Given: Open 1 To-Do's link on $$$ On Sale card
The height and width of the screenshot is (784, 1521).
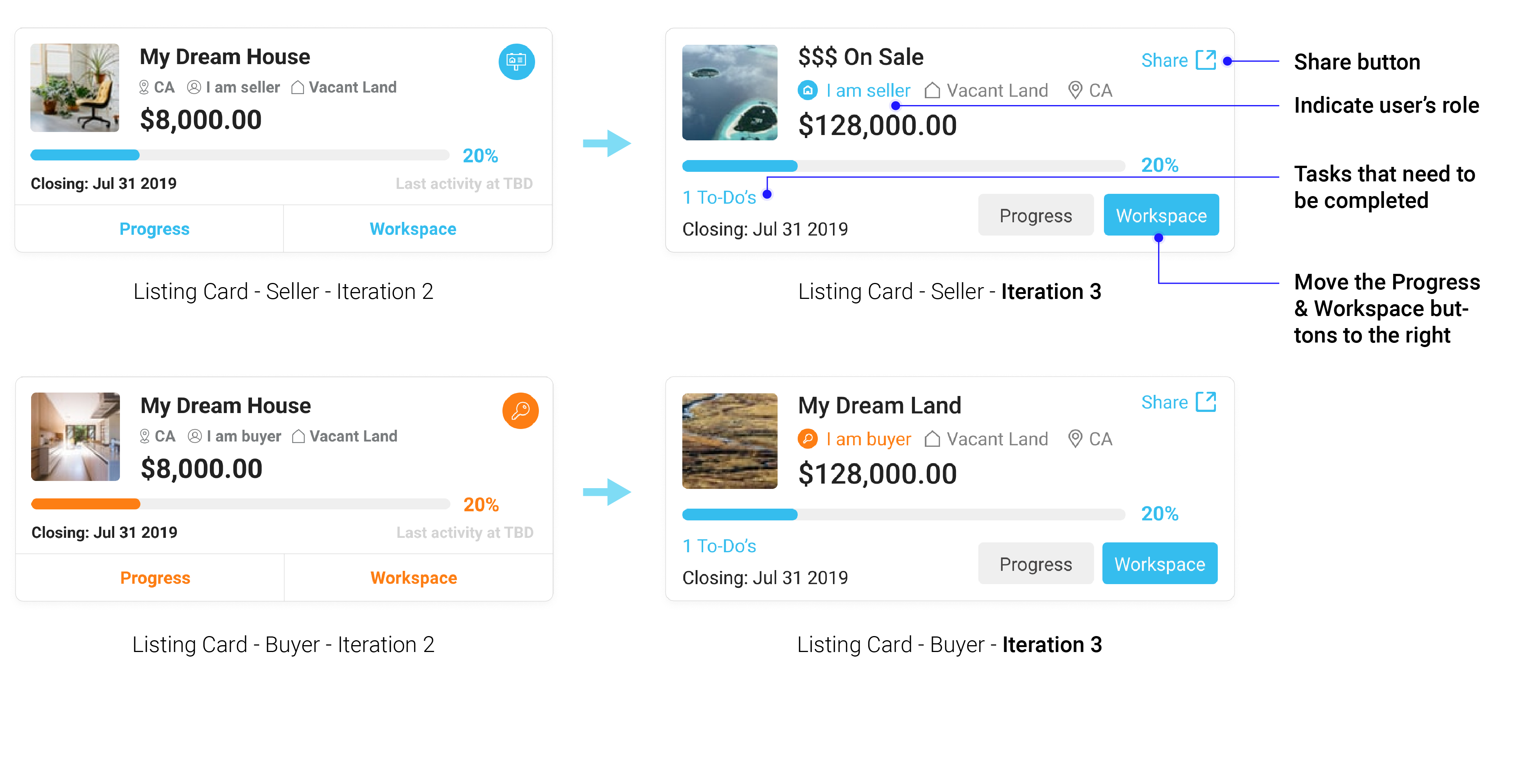Looking at the screenshot, I should (x=719, y=197).
